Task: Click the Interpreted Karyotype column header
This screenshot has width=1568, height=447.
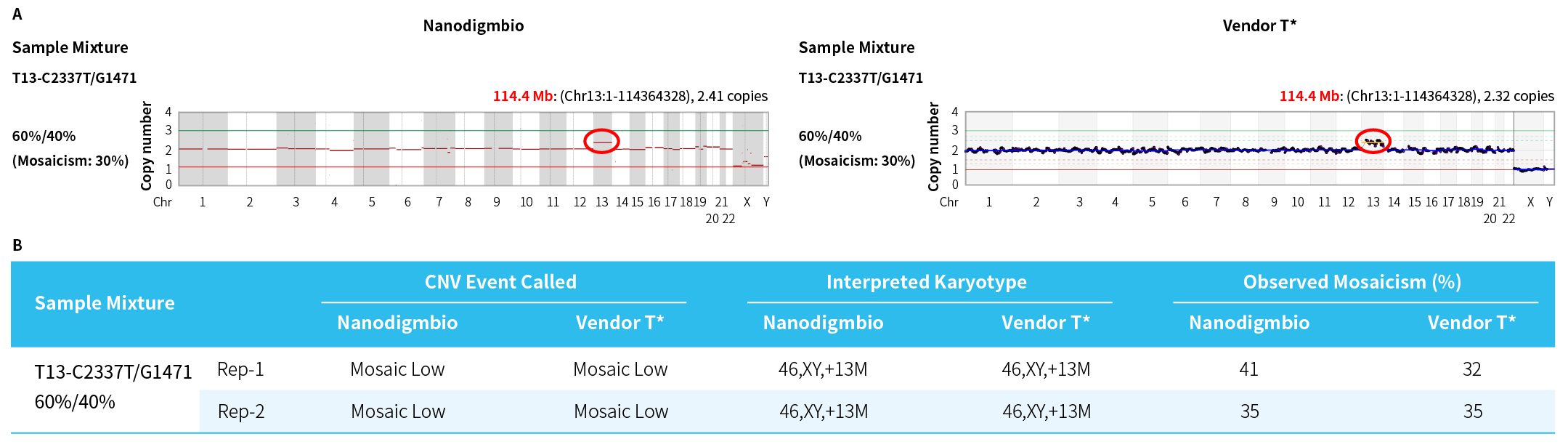Action: (x=926, y=282)
